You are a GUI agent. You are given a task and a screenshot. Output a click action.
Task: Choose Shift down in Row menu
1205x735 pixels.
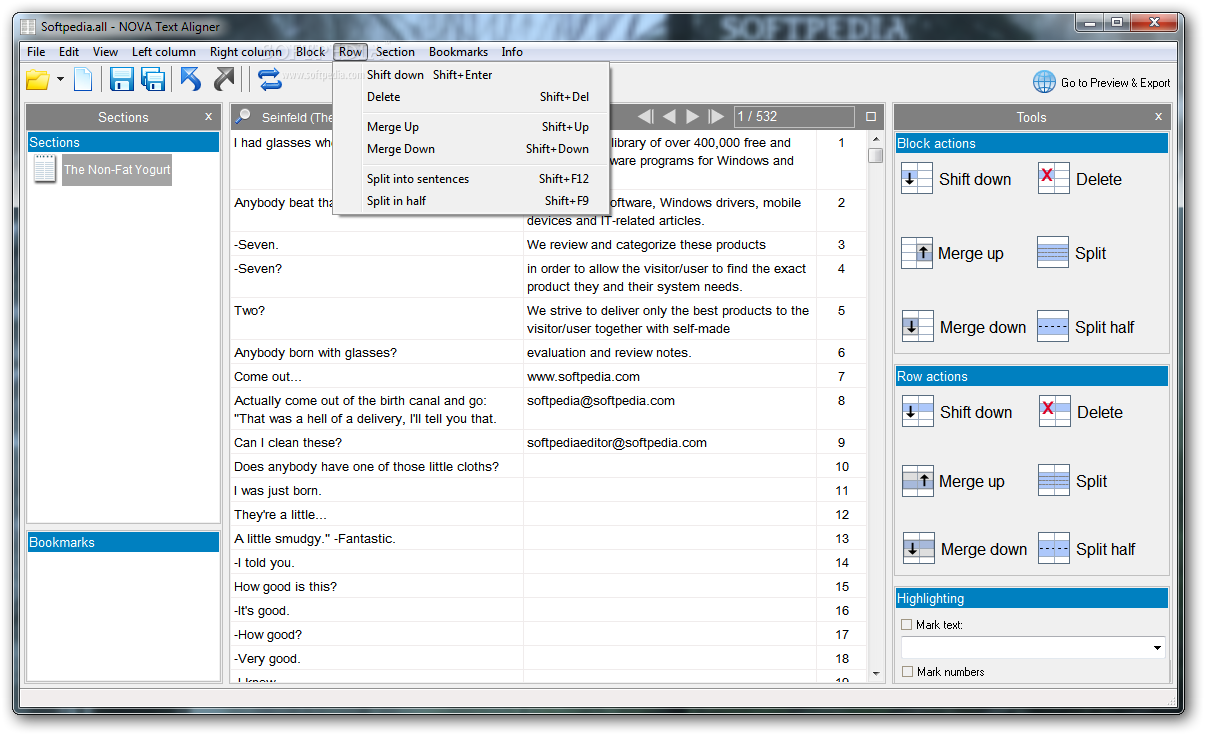tap(471, 75)
